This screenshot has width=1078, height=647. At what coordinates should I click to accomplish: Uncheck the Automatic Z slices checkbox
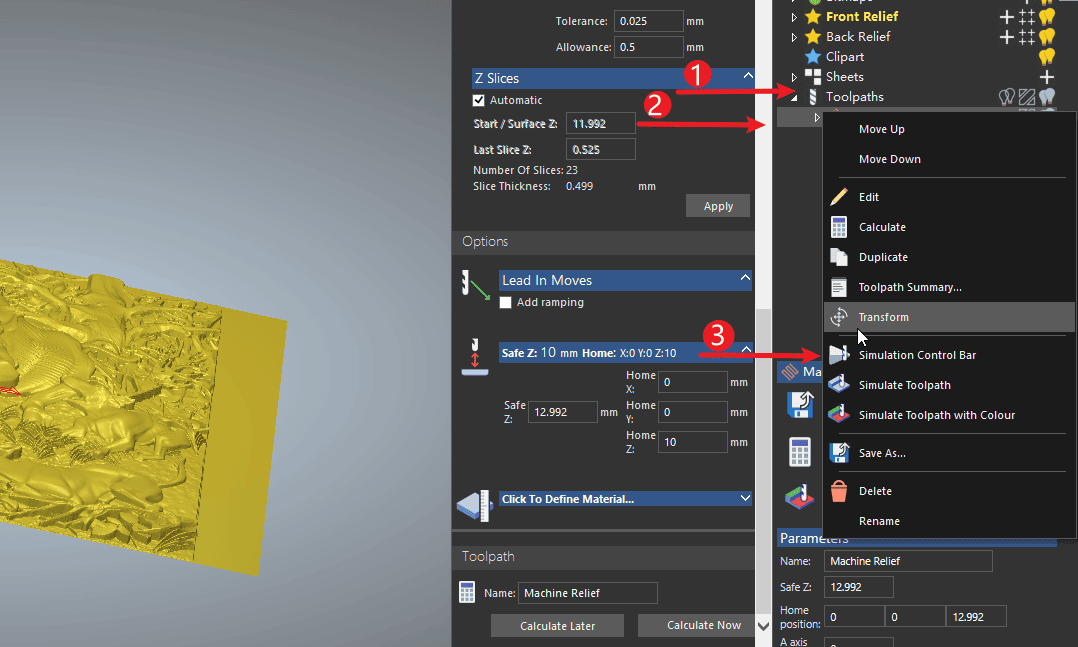click(479, 100)
